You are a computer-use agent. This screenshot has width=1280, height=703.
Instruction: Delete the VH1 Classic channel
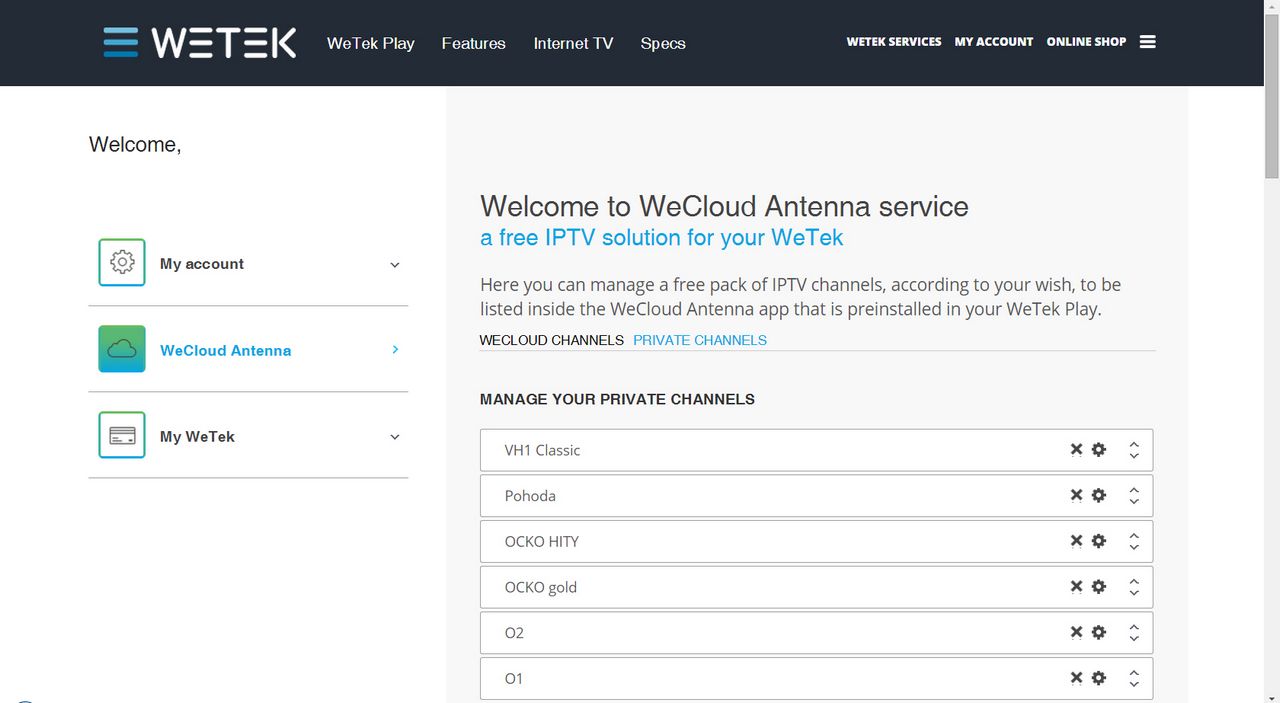[1077, 449]
